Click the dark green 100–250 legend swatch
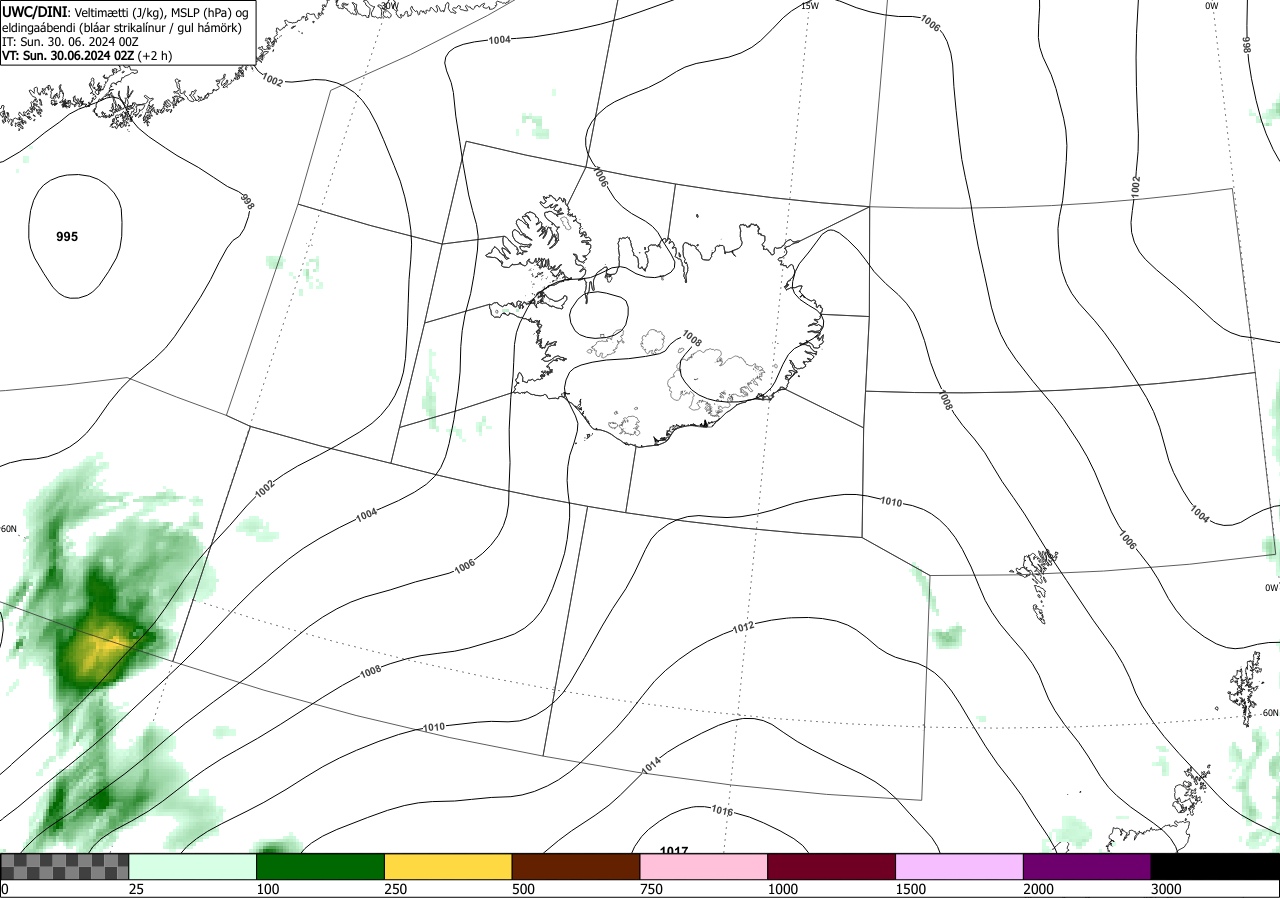Image resolution: width=1280 pixels, height=898 pixels. pos(321,866)
